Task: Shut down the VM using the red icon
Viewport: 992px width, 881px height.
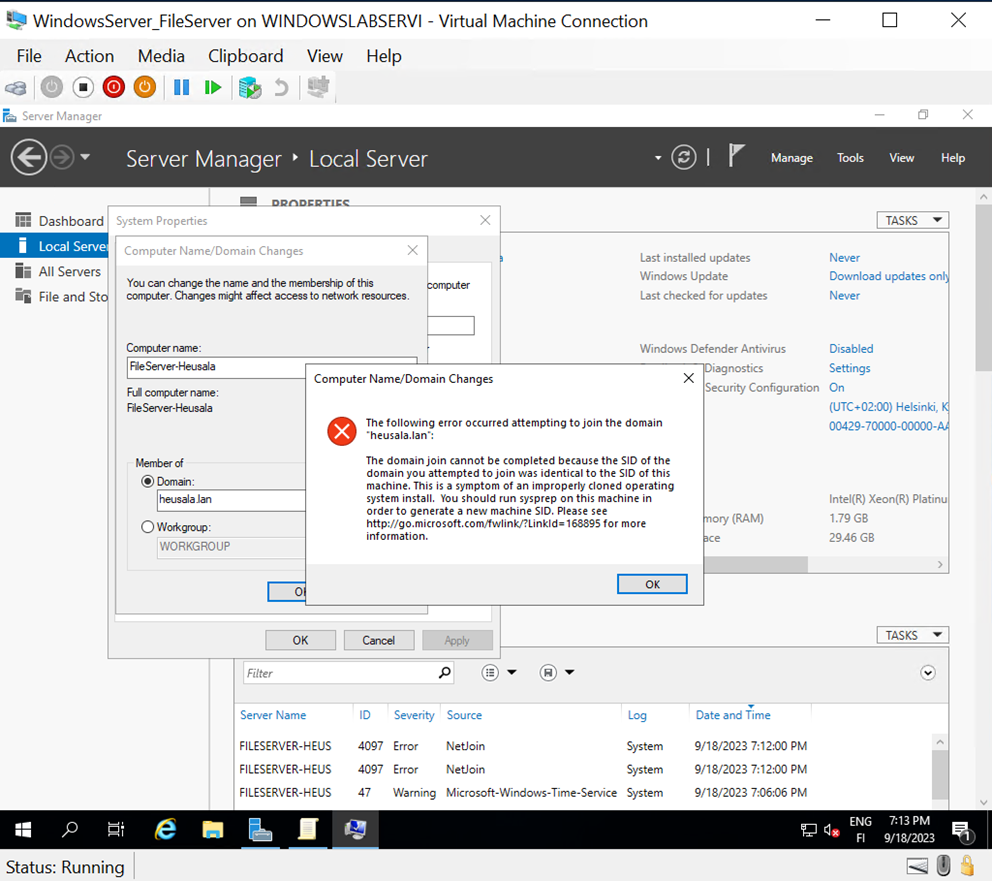Action: (113, 87)
